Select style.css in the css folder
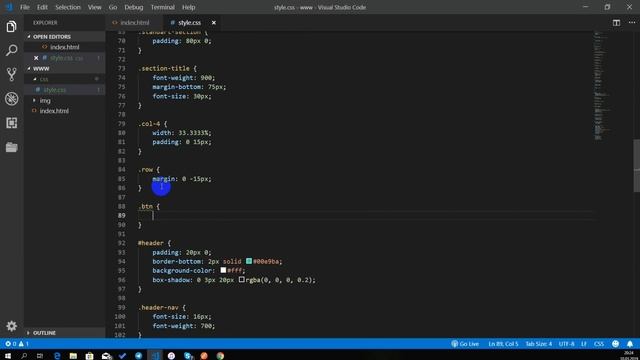This screenshot has width=640, height=360. (64, 90)
